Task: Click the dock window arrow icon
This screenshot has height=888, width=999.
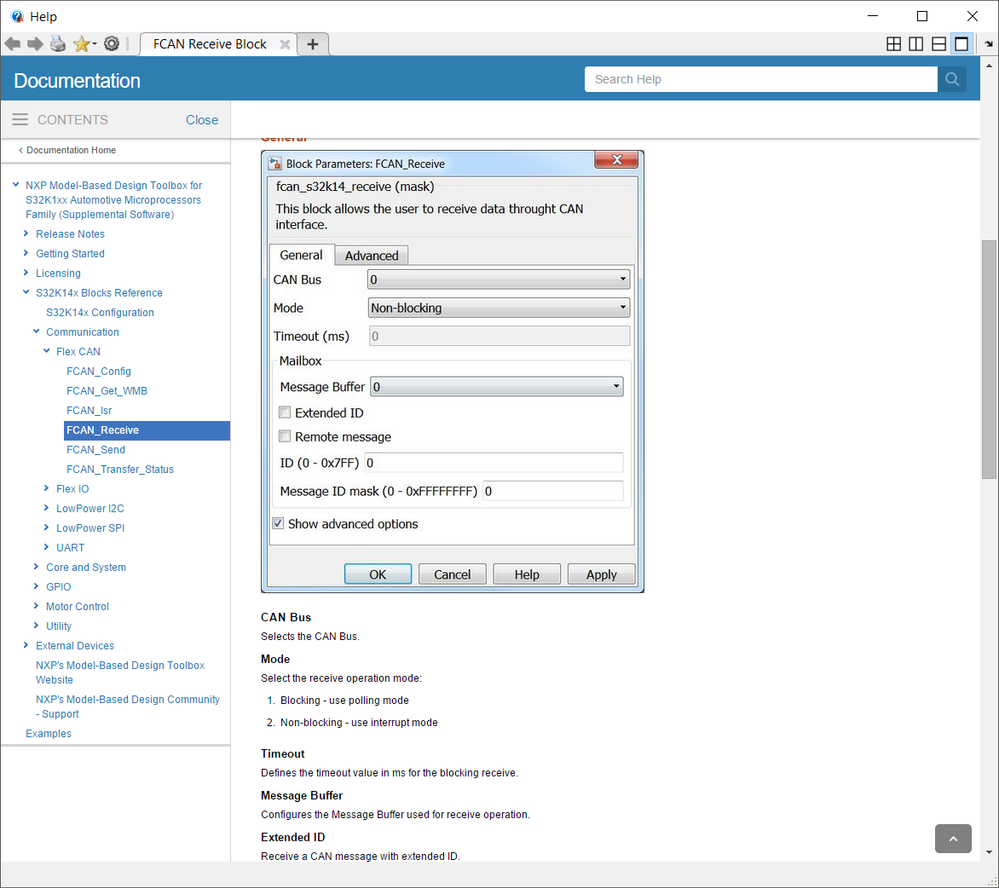Action: pos(988,44)
